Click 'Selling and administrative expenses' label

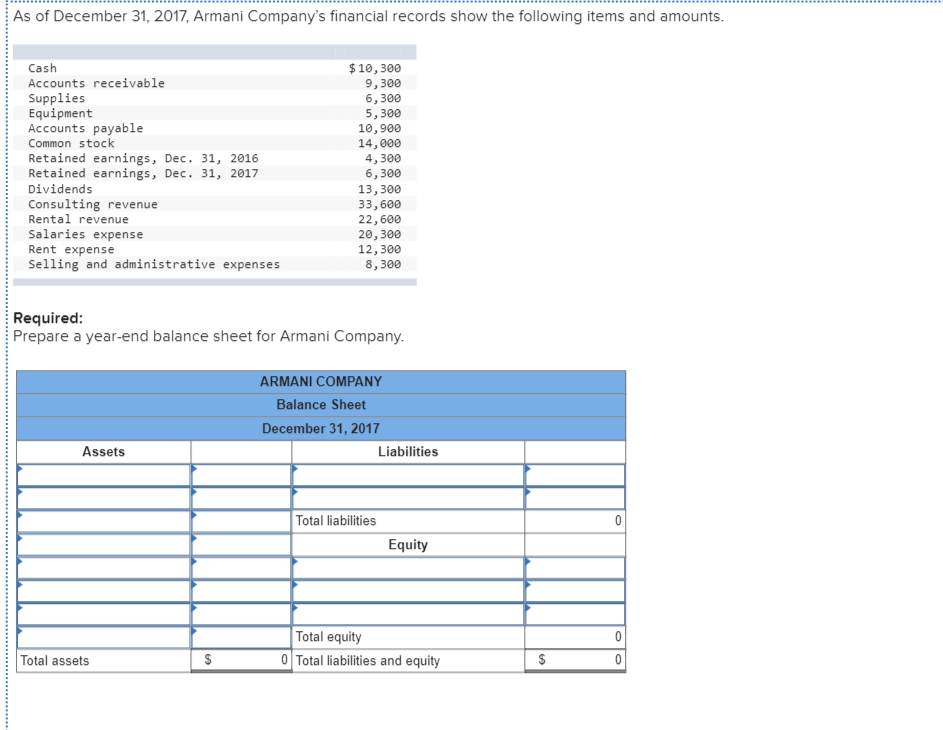[154, 264]
